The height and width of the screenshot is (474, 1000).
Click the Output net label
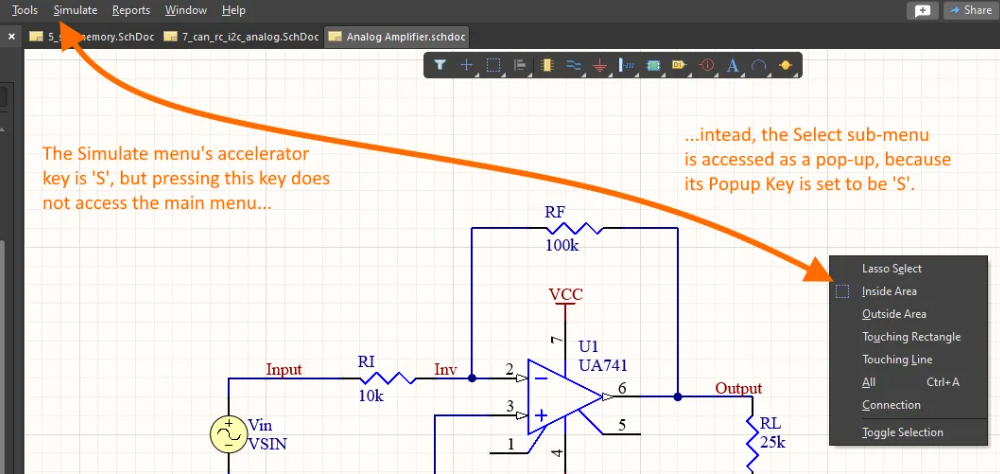click(x=738, y=389)
